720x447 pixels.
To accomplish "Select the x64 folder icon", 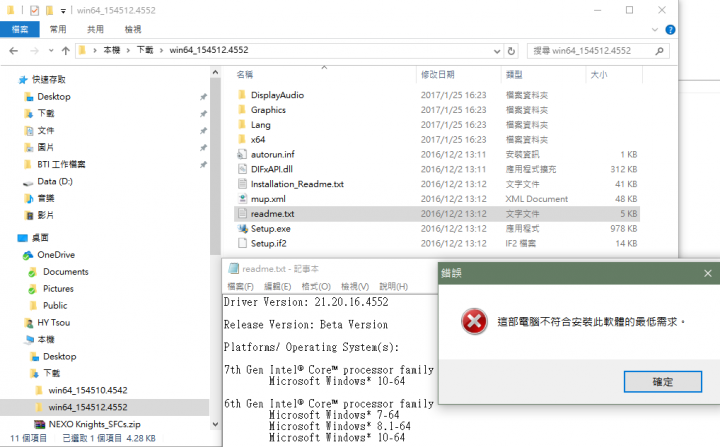I will pyautogui.click(x=242, y=139).
